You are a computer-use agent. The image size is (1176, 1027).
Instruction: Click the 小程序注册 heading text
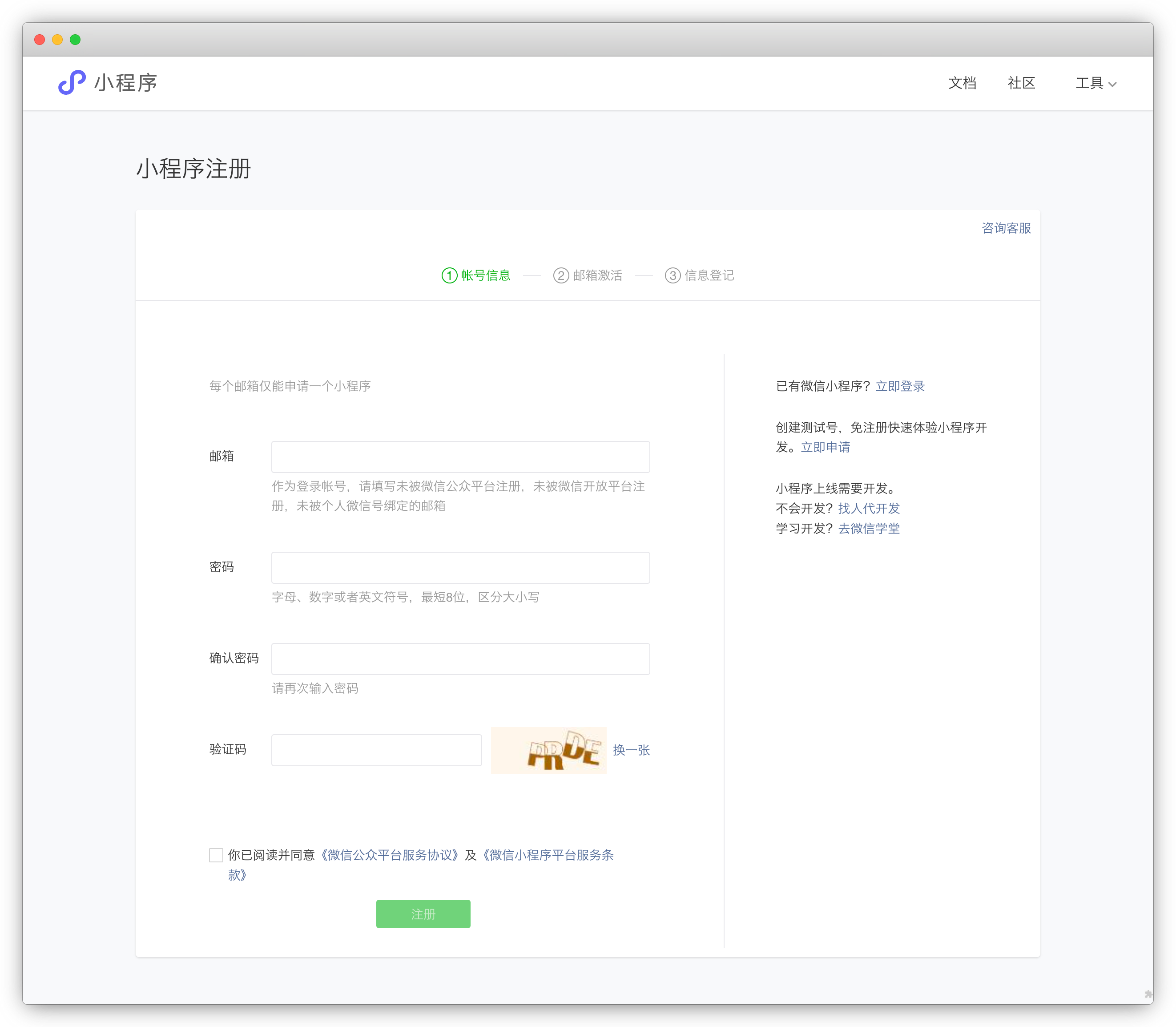(193, 169)
